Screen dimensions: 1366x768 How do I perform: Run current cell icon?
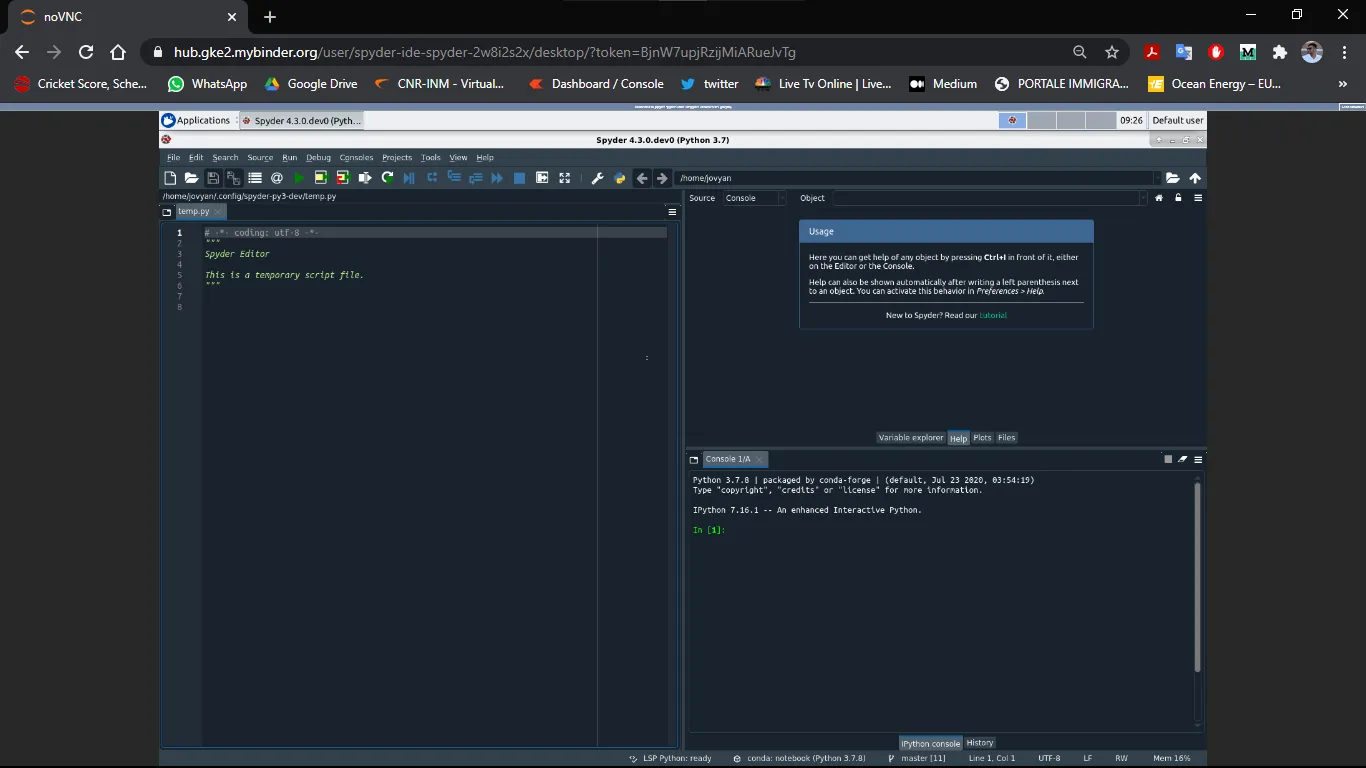[321, 178]
